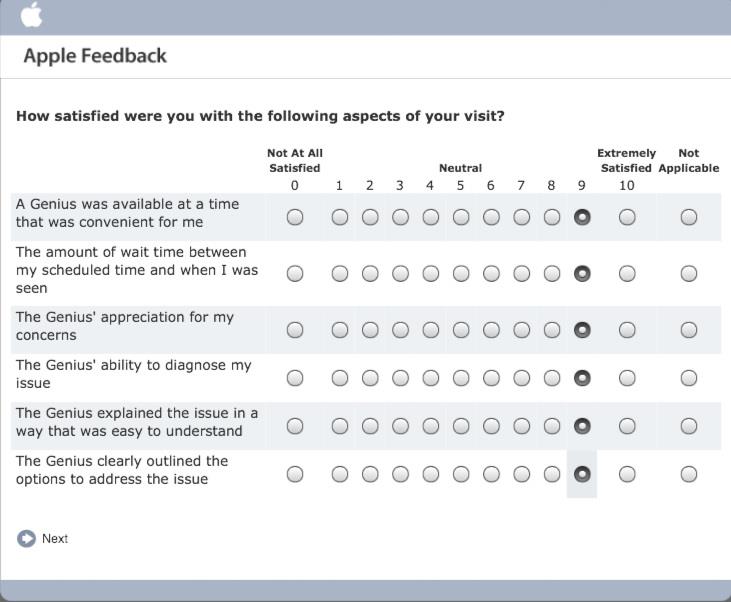Image resolution: width=731 pixels, height=602 pixels.
Task: Rate issue explanation as 10
Action: [627, 426]
